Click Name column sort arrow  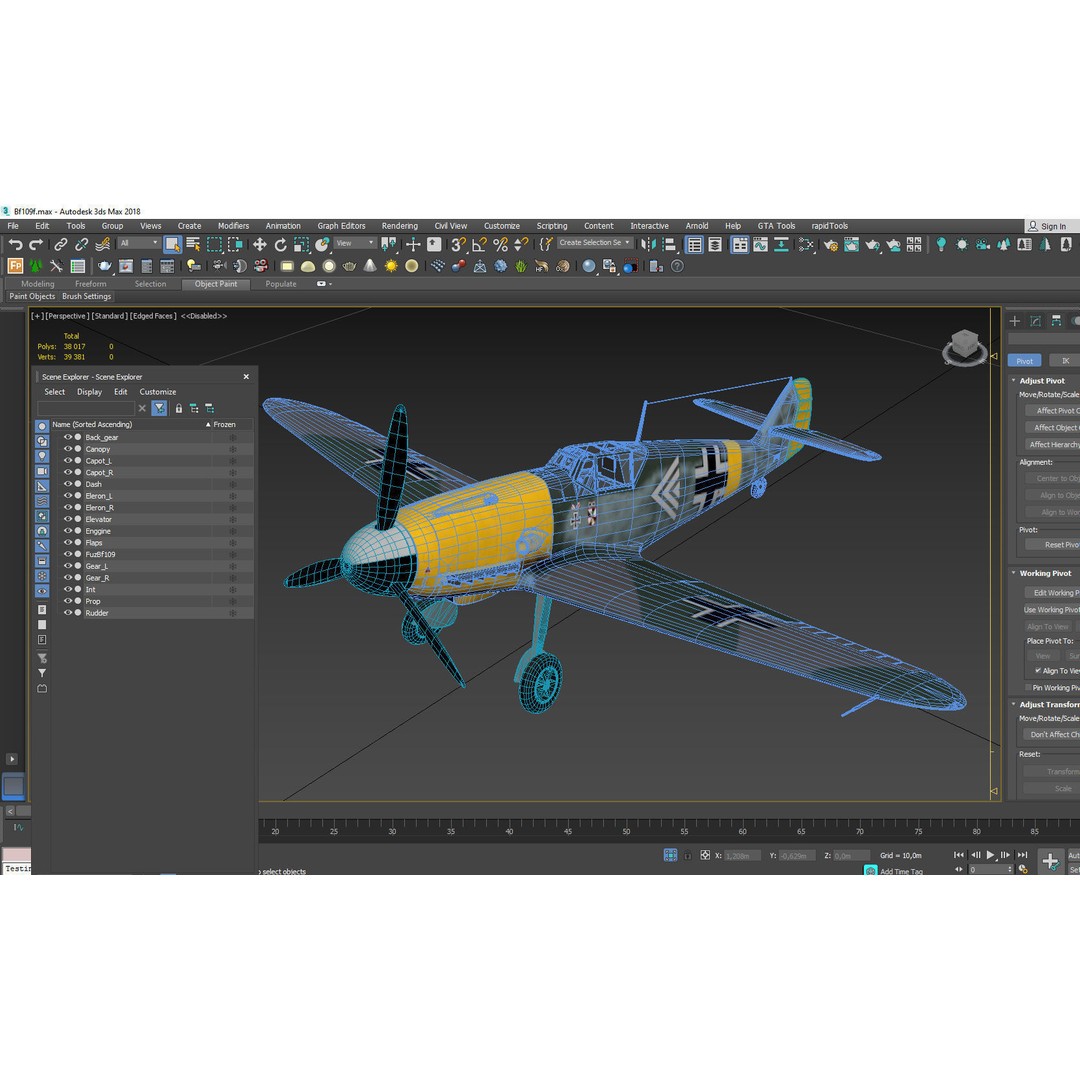click(208, 424)
